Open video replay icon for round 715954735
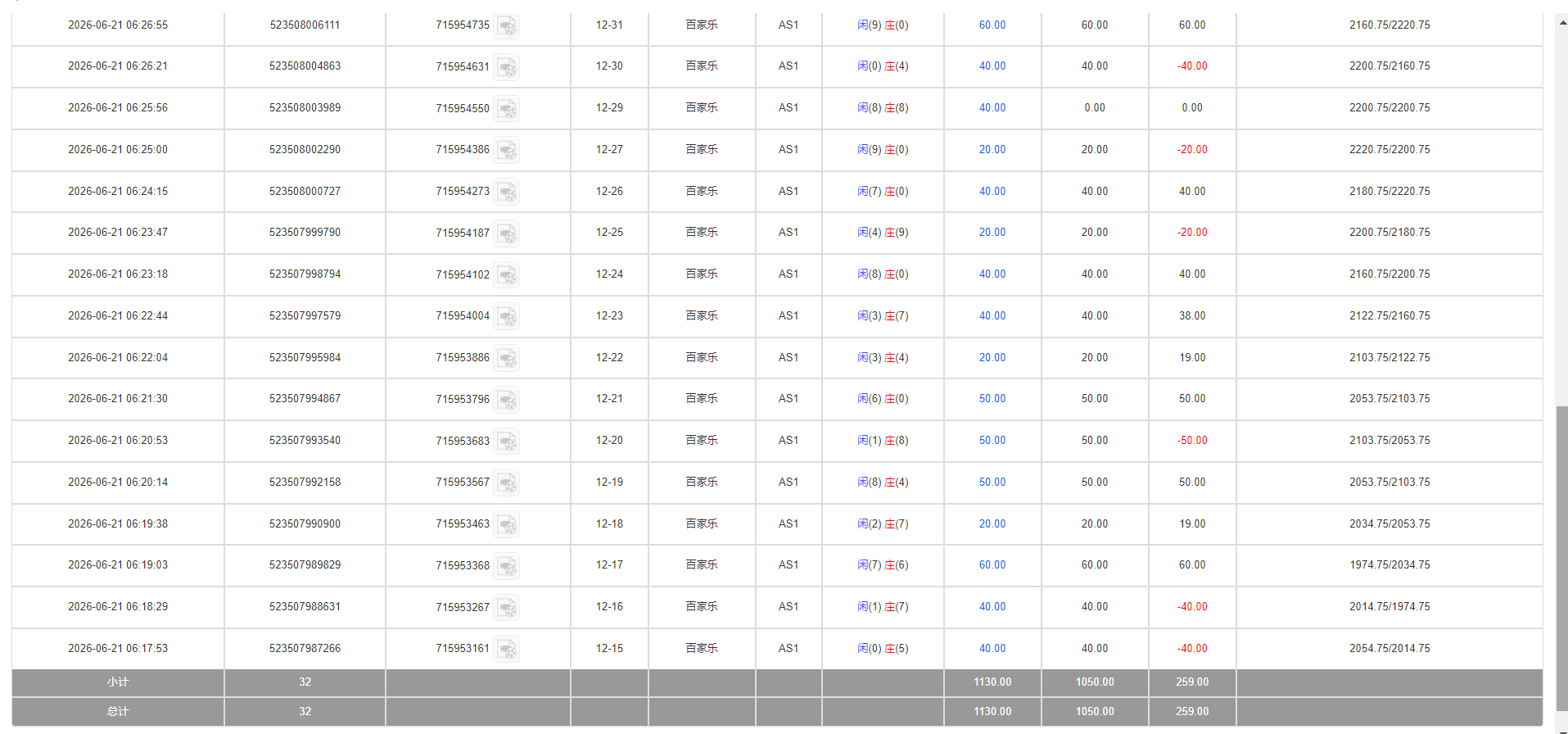This screenshot has height=734, width=1568. (507, 26)
